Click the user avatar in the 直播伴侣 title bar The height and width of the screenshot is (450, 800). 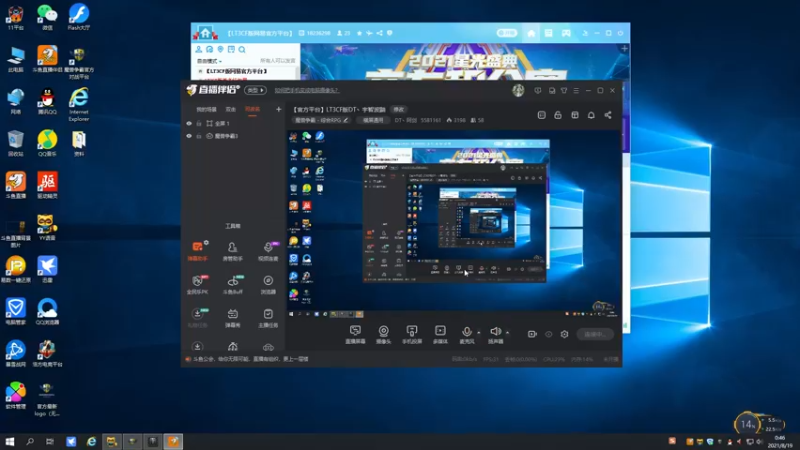pos(518,90)
